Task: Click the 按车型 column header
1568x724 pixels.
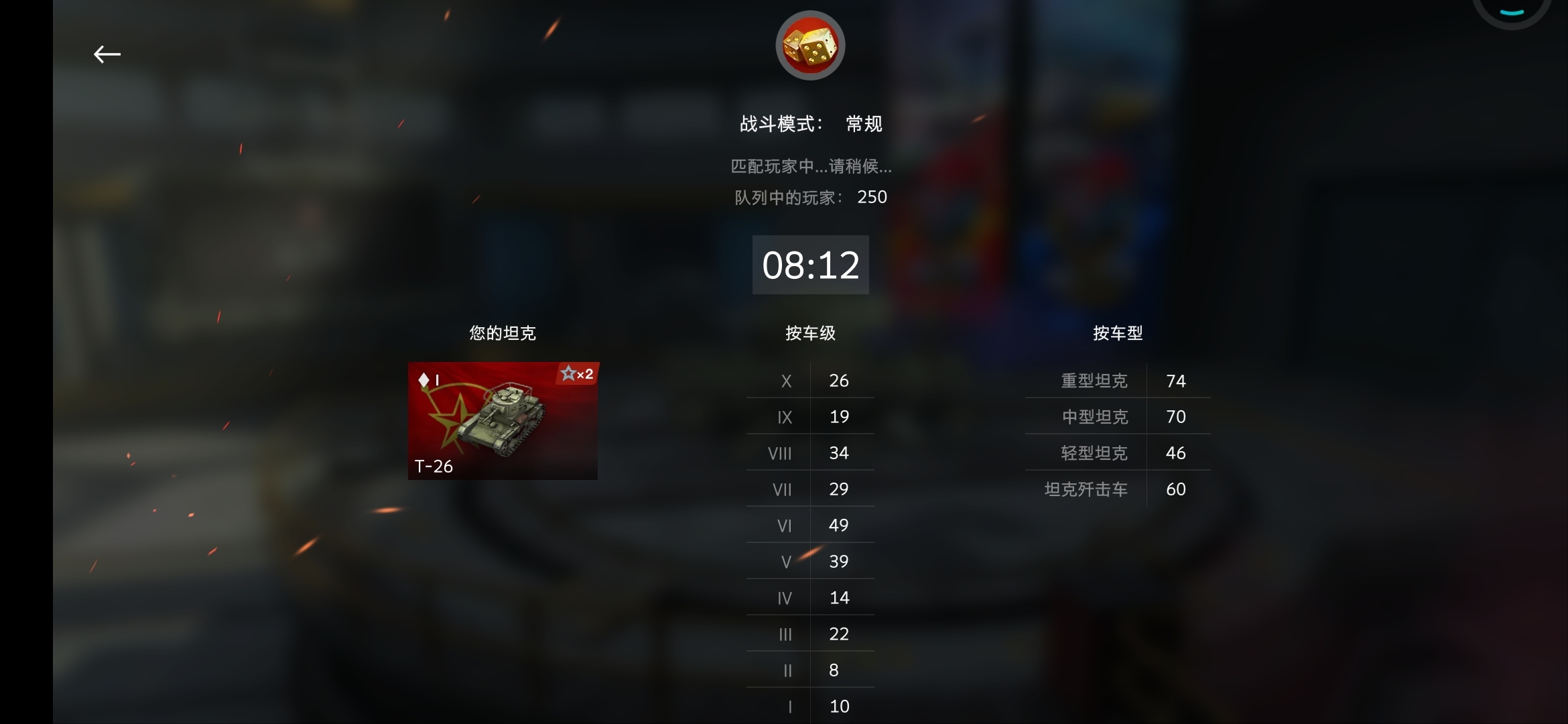Action: [x=1118, y=333]
